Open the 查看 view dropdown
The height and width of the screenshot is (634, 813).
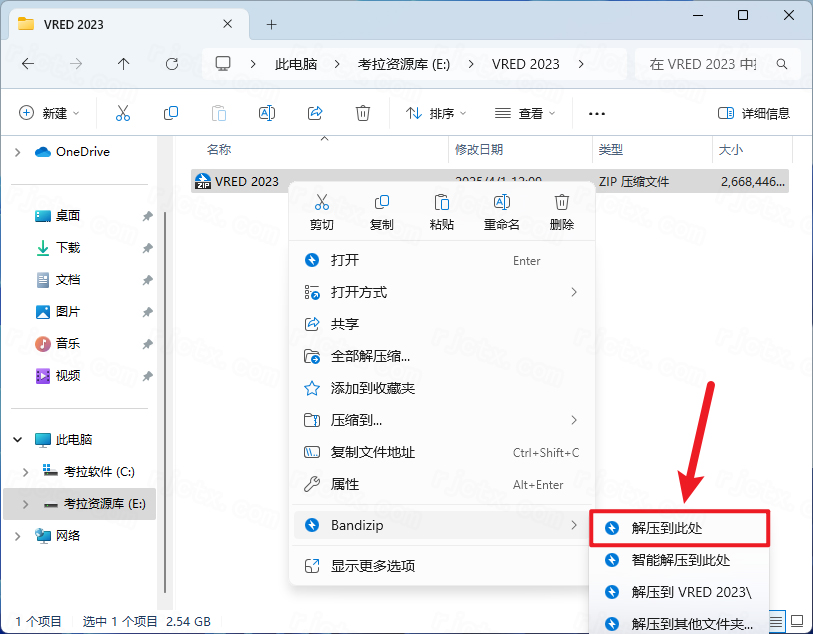pos(525,114)
